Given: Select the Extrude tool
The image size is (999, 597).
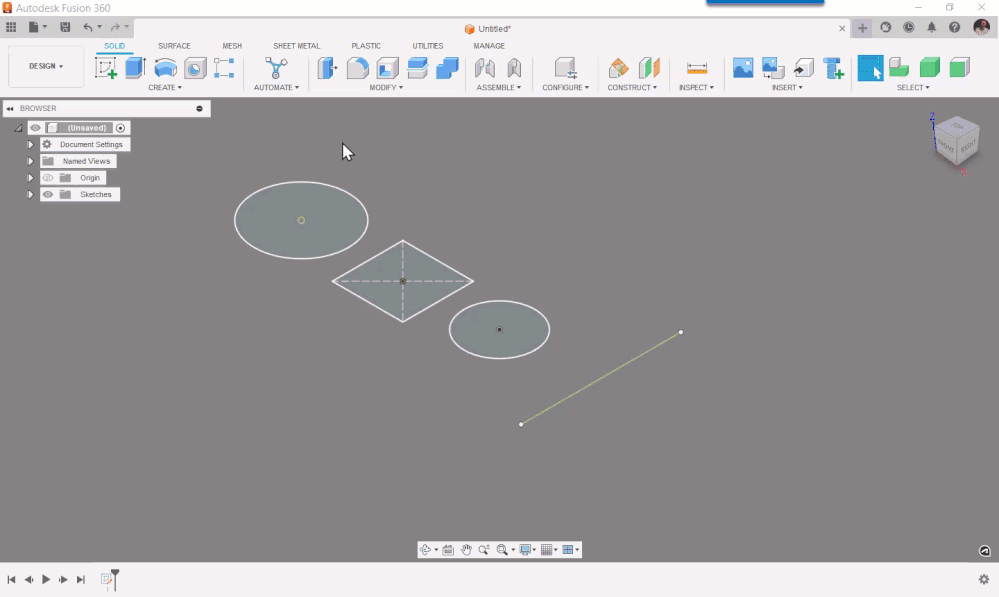Looking at the screenshot, I should 135,68.
